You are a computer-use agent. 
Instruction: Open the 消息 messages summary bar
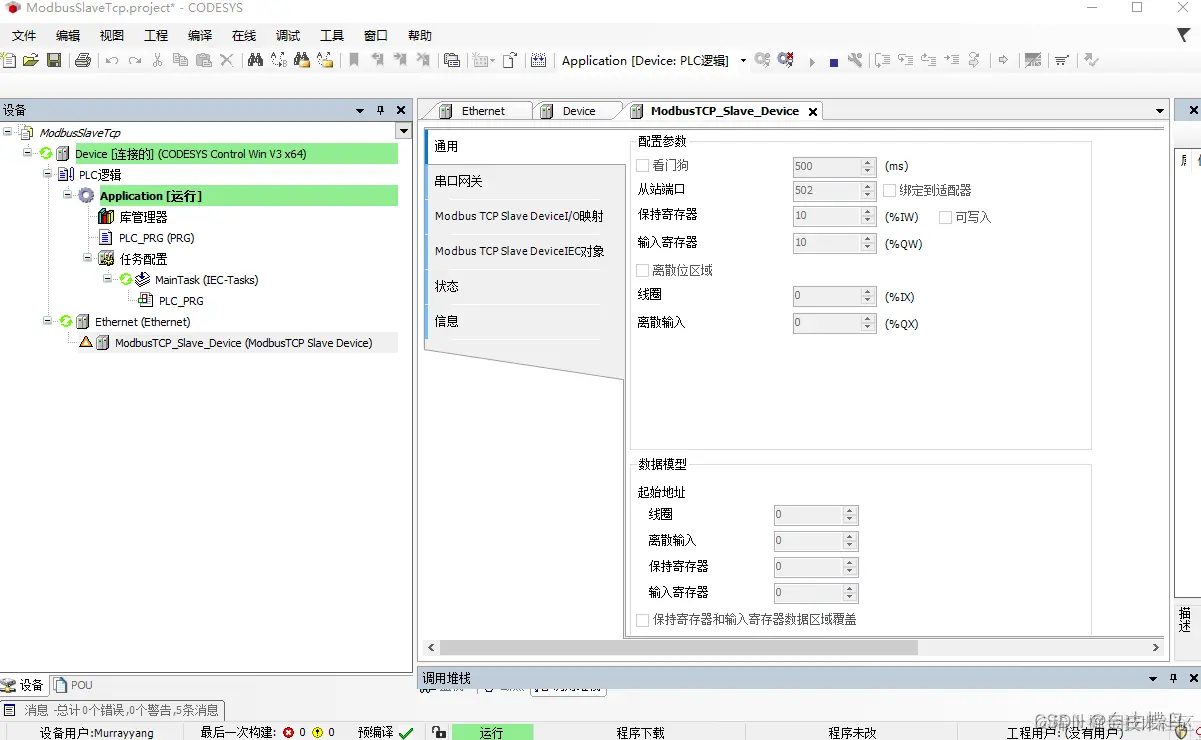pos(112,710)
